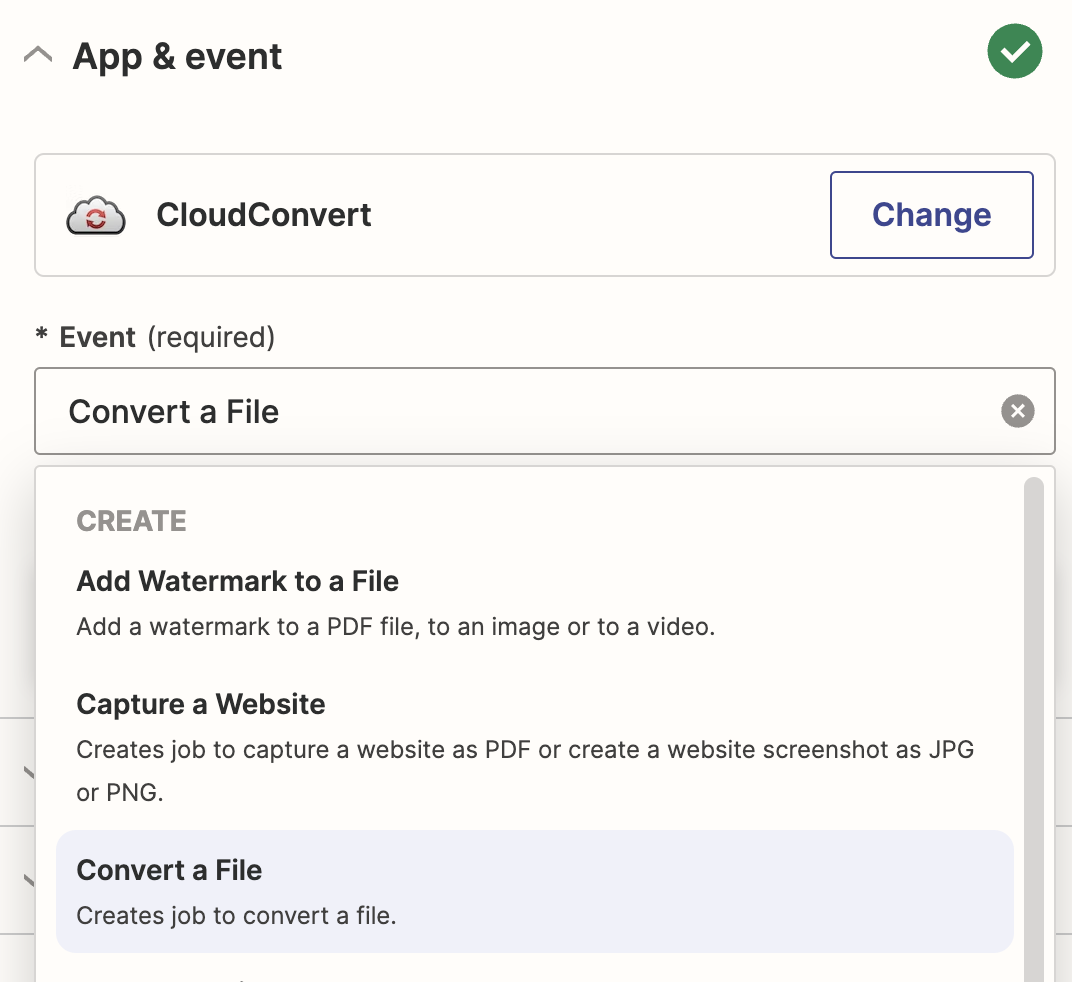
Task: Click the CREATE section label
Action: click(131, 521)
